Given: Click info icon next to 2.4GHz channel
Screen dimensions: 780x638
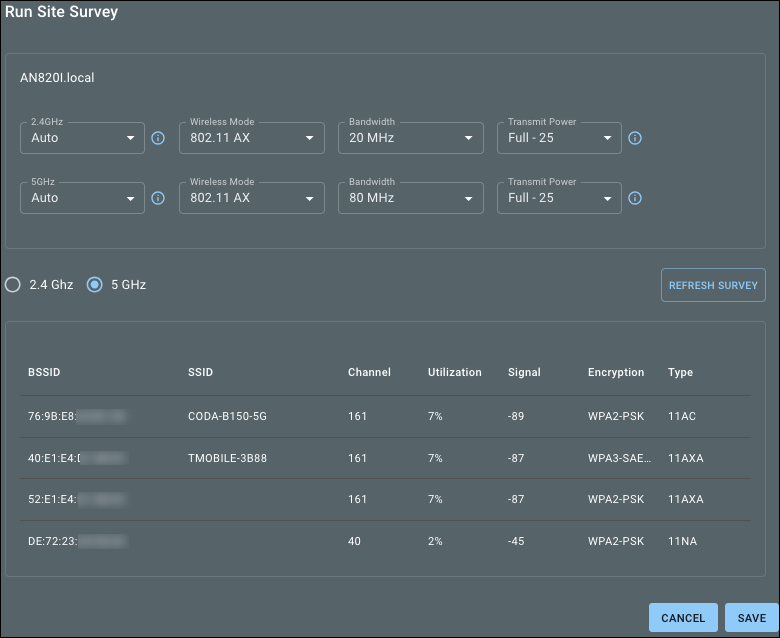Looking at the screenshot, I should coord(157,138).
